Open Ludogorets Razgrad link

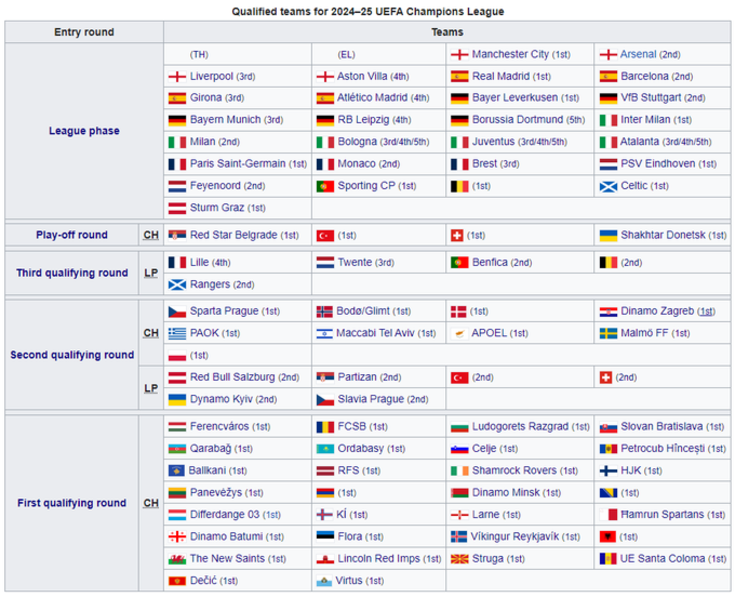(x=520, y=426)
